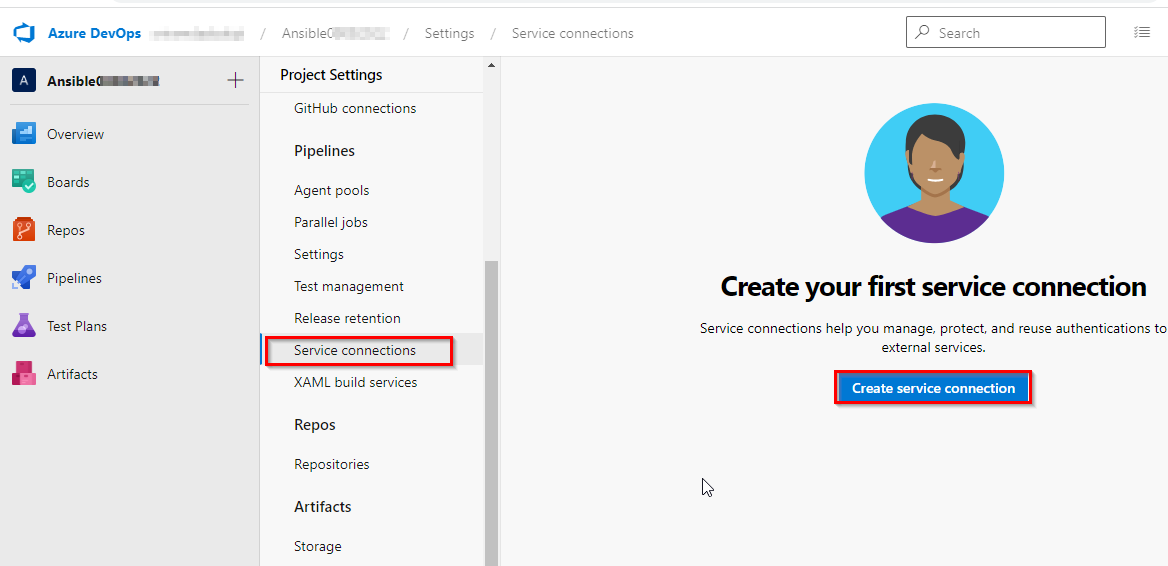Viewport: 1168px width, 566px height.
Task: Click the project avatar letter A
Action: [24, 80]
